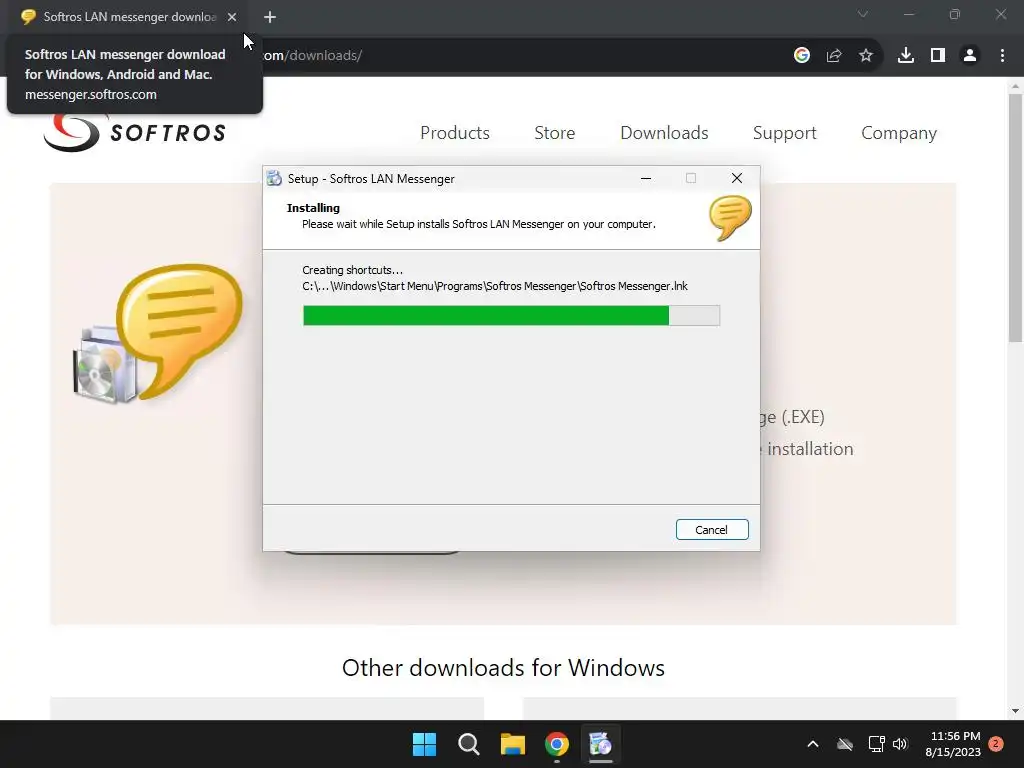The height and width of the screenshot is (768, 1024).
Task: Select the 'Installing' header in setup dialog
Action: pos(313,208)
